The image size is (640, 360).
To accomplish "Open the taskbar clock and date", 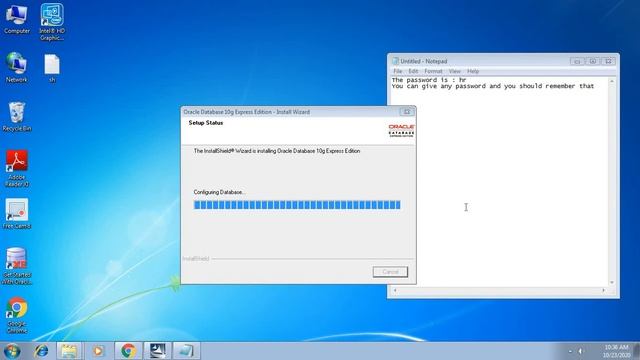I will click(616, 351).
